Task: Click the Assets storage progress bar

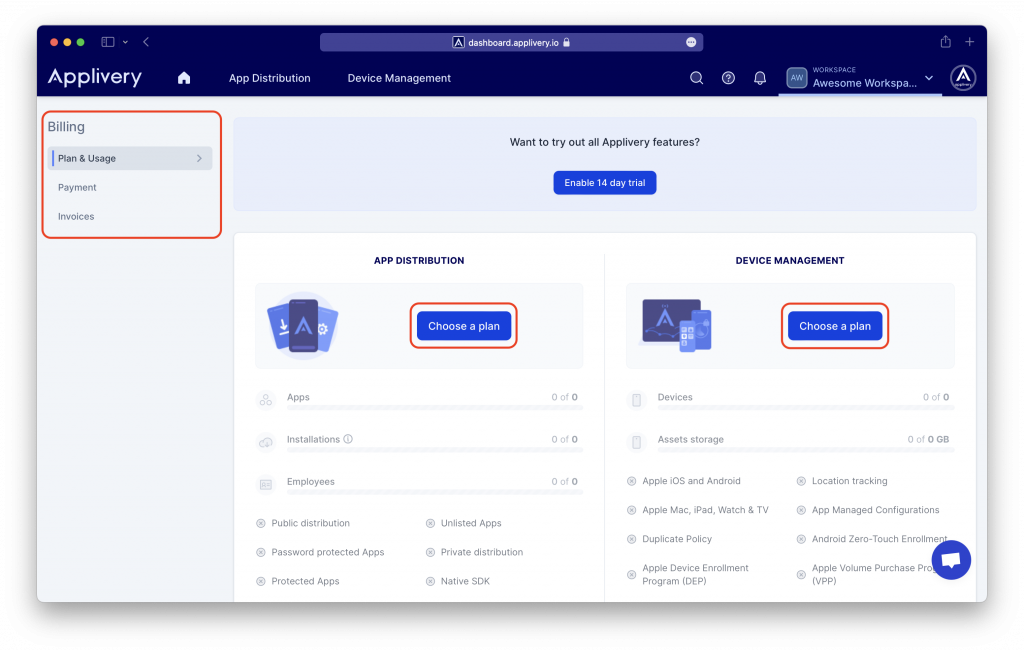Action: click(x=806, y=451)
